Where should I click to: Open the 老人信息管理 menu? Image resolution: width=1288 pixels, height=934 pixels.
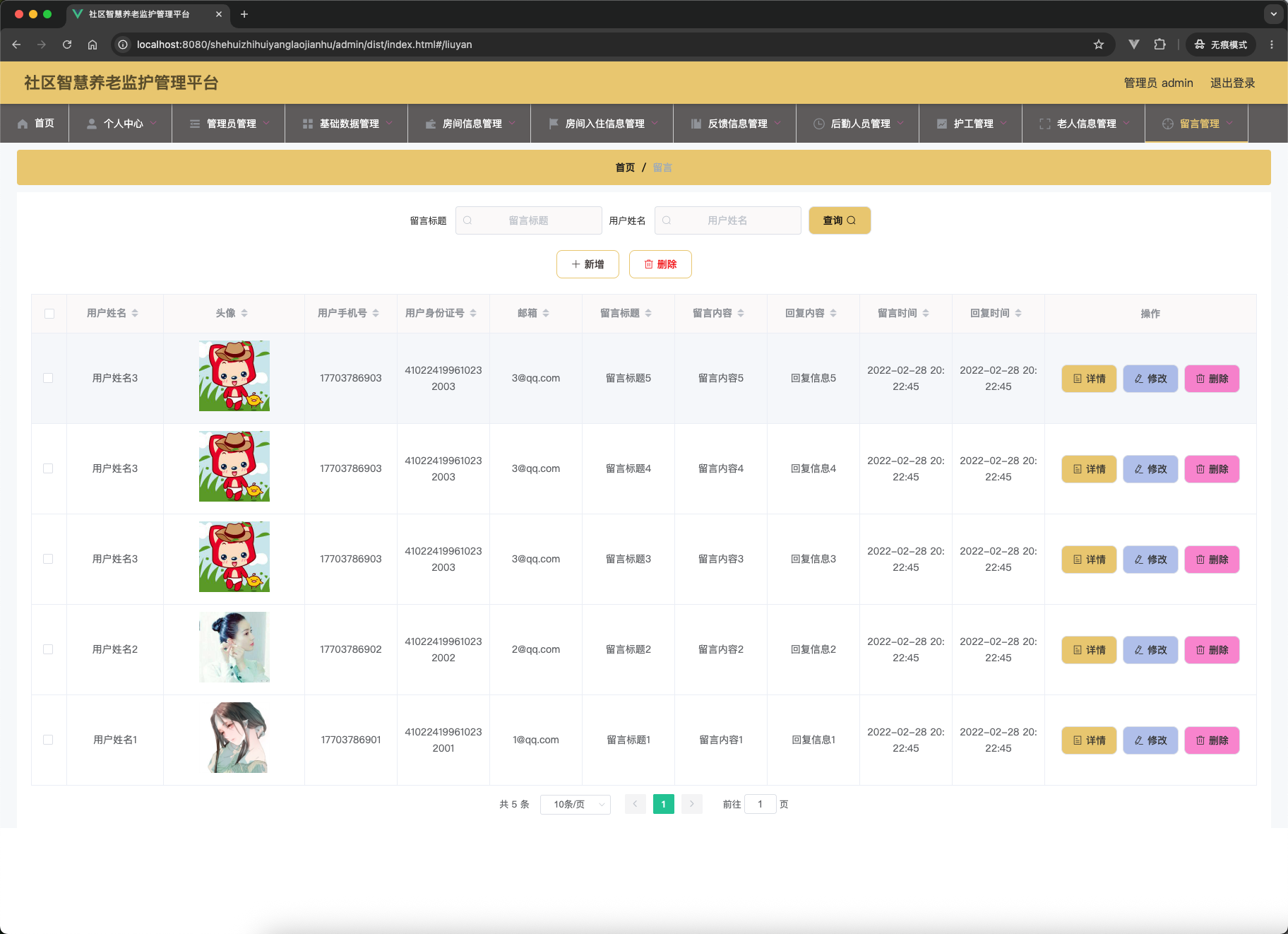coord(1084,124)
